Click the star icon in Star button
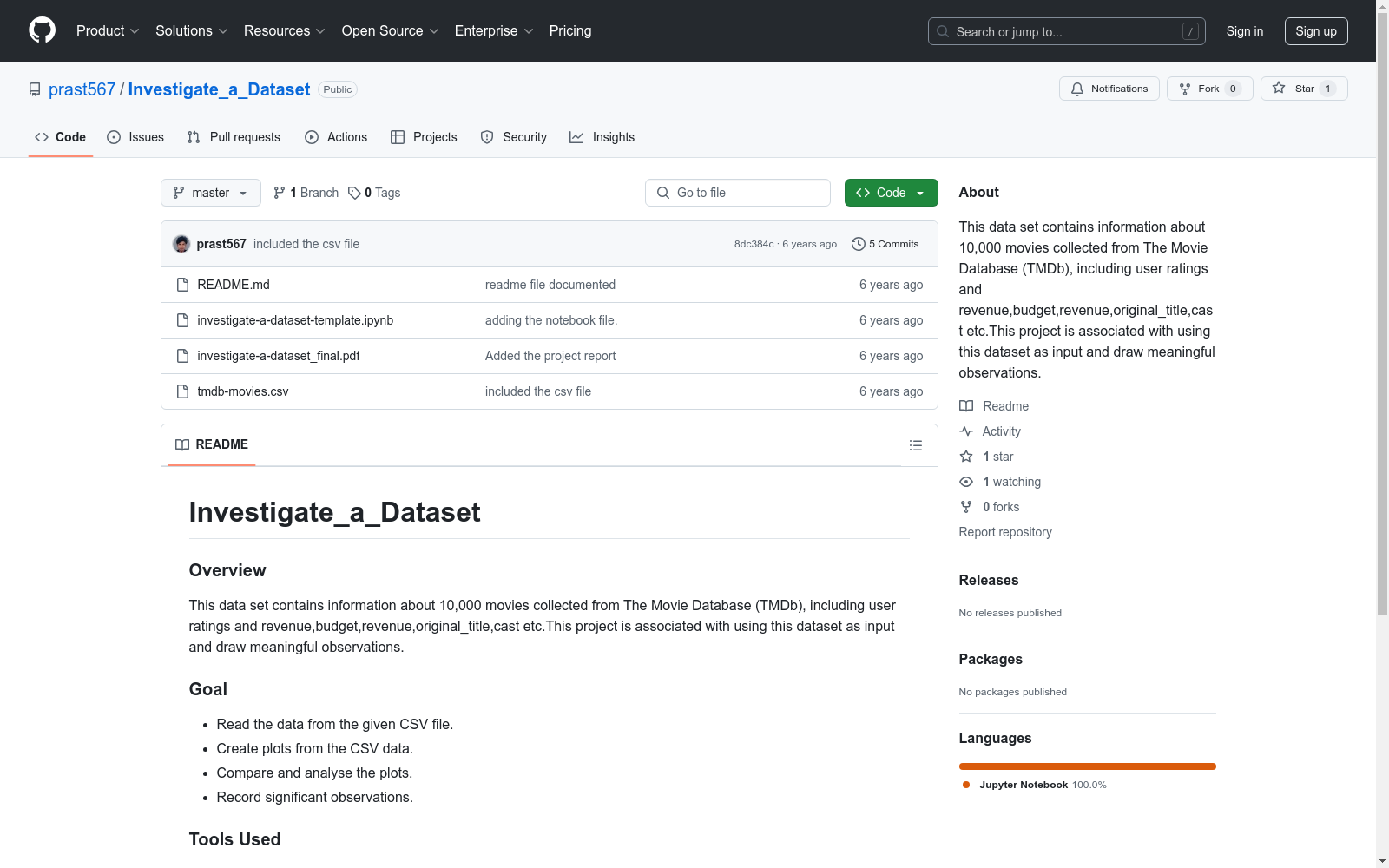This screenshot has width=1389, height=868. [x=1279, y=88]
